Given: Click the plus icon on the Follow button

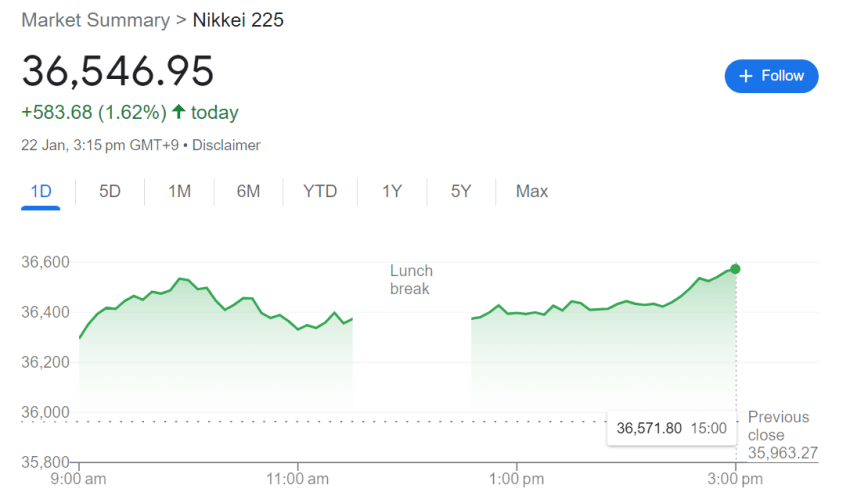Looking at the screenshot, I should click(745, 76).
